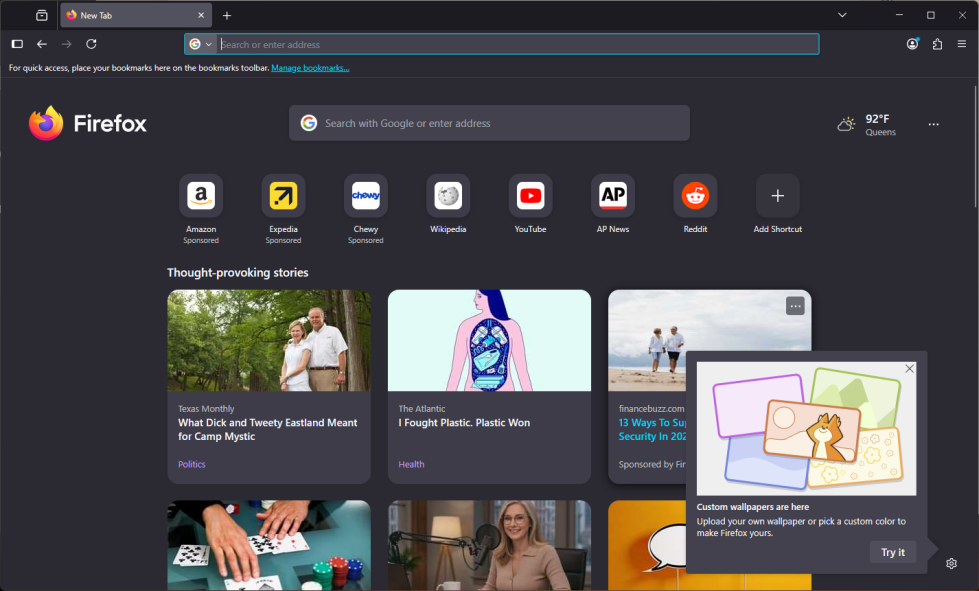Click the Manage bookmarks link

[310, 68]
